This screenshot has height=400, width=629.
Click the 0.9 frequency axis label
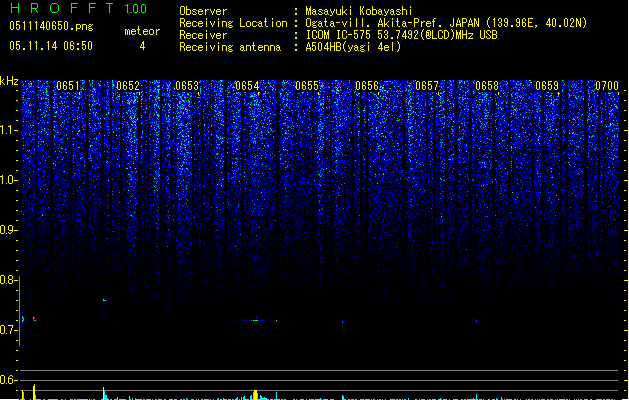8,230
